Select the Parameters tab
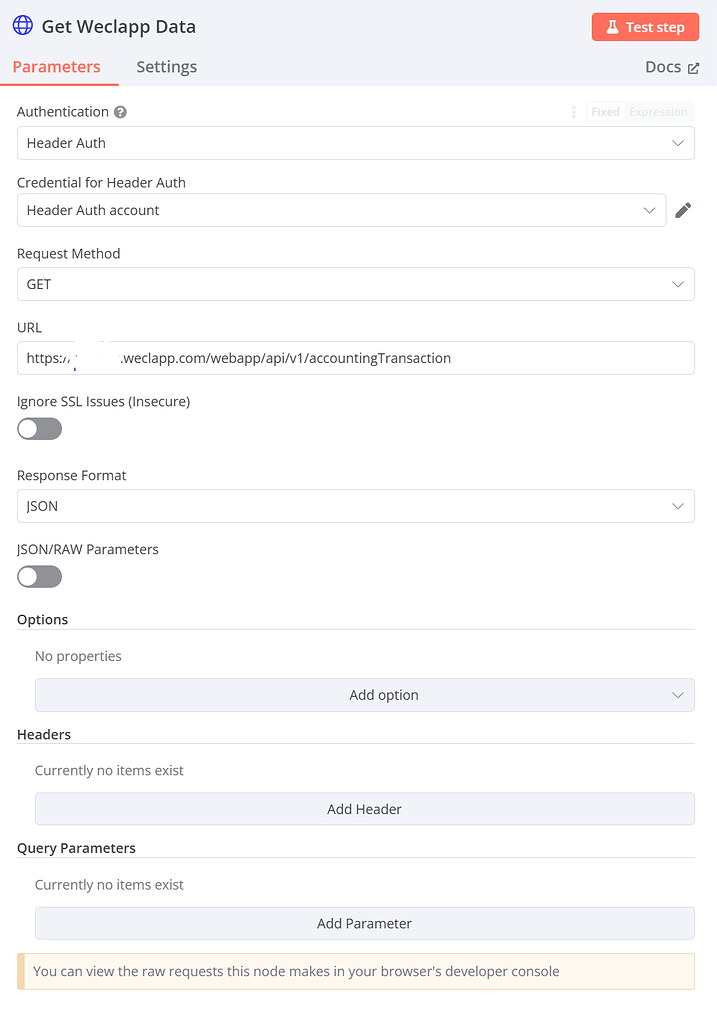Viewport: 717px width, 1024px height. point(57,67)
